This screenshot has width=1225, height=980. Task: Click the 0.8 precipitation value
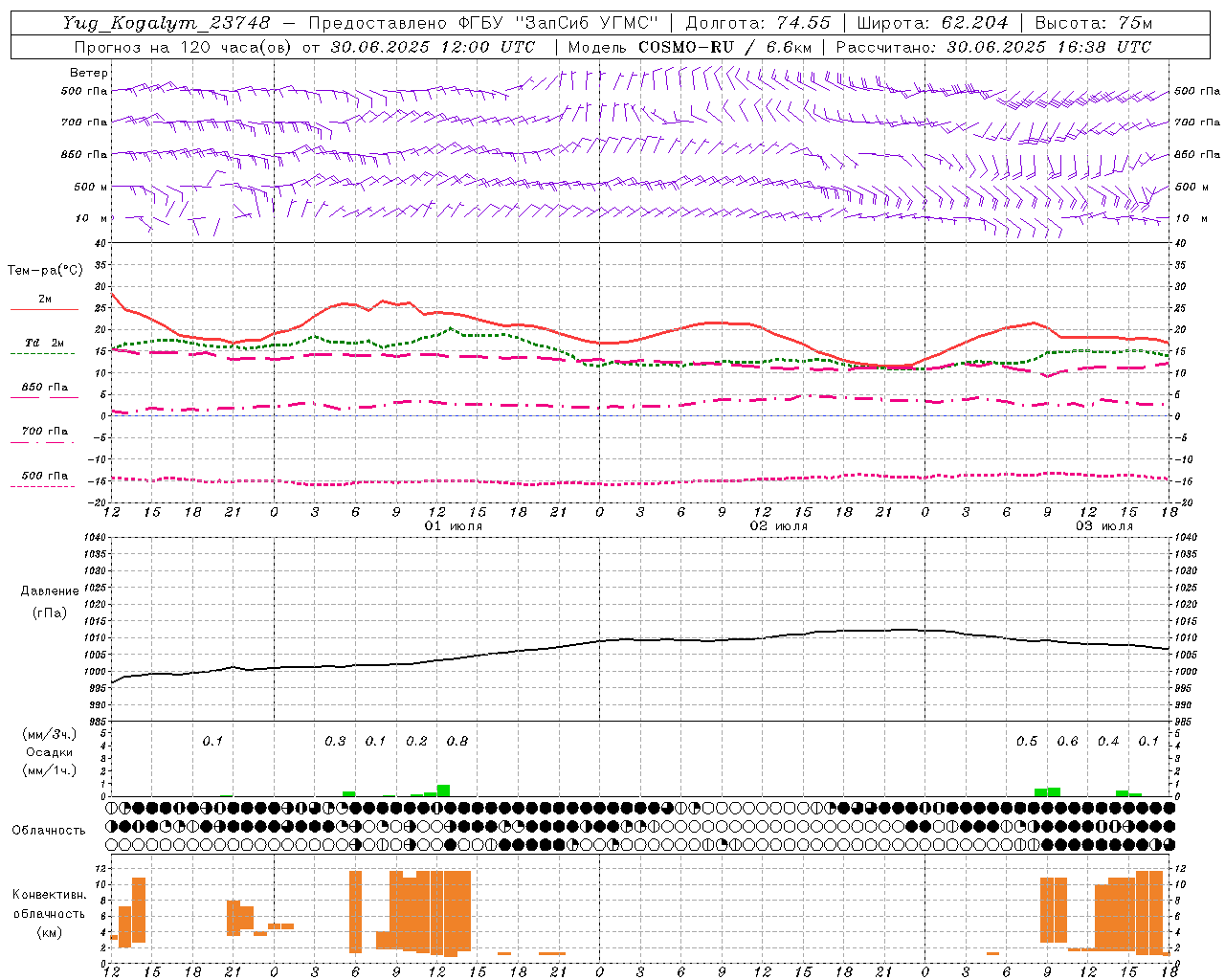(x=457, y=742)
